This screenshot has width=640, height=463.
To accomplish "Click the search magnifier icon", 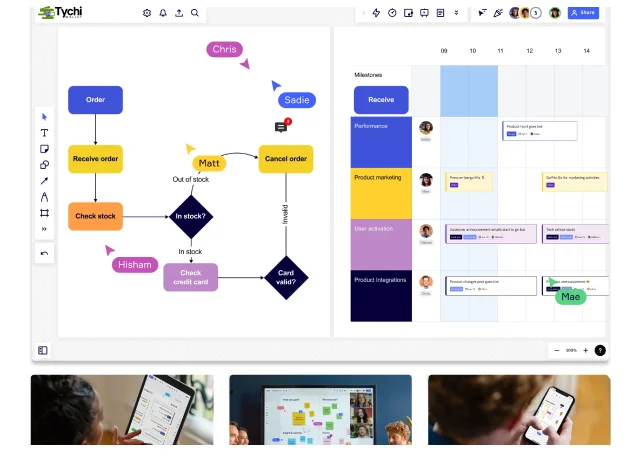I will coord(195,13).
